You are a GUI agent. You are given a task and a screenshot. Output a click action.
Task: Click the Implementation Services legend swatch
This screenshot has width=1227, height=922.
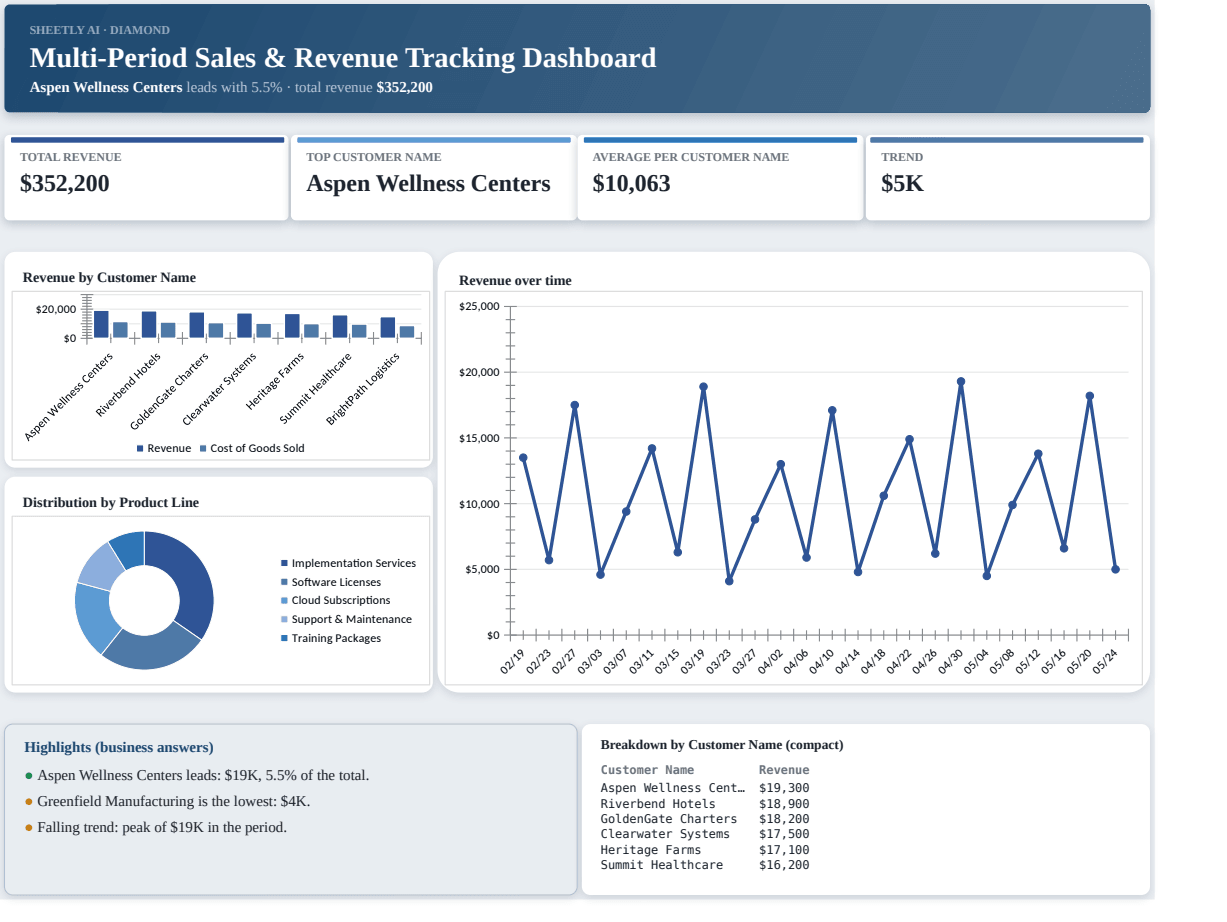(x=285, y=564)
